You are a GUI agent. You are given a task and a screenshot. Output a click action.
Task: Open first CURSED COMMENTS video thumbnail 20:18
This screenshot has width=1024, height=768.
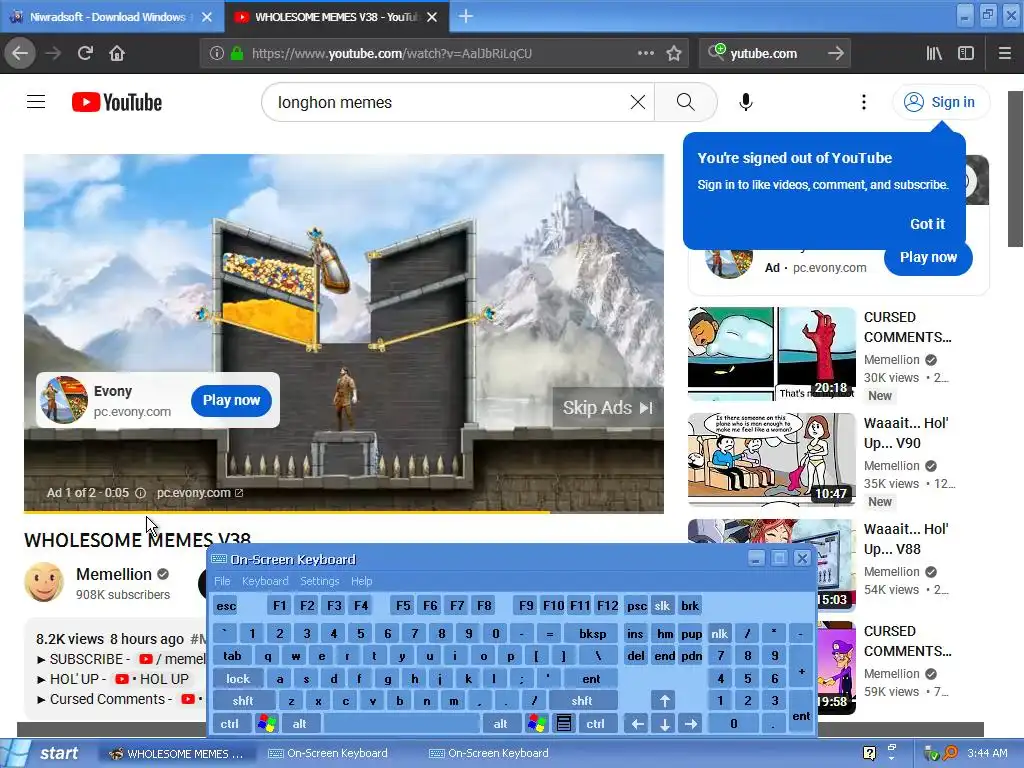[x=771, y=353]
